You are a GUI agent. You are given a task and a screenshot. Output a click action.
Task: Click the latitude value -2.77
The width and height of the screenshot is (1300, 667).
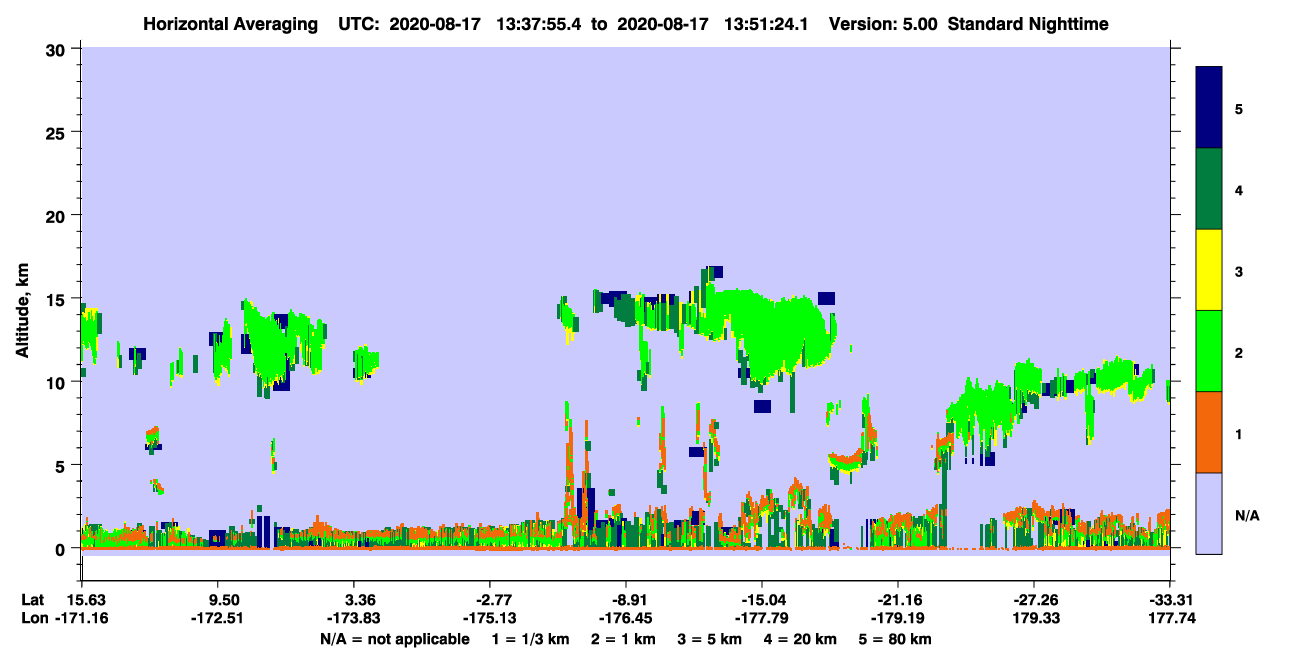point(489,600)
